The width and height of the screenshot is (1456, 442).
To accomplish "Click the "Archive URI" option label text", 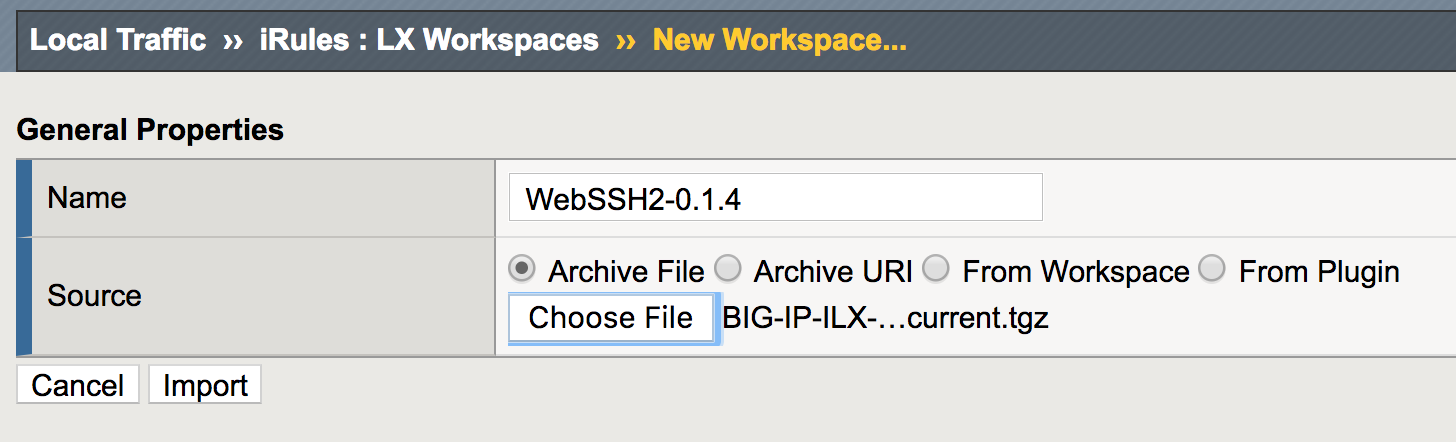I will pyautogui.click(x=832, y=271).
